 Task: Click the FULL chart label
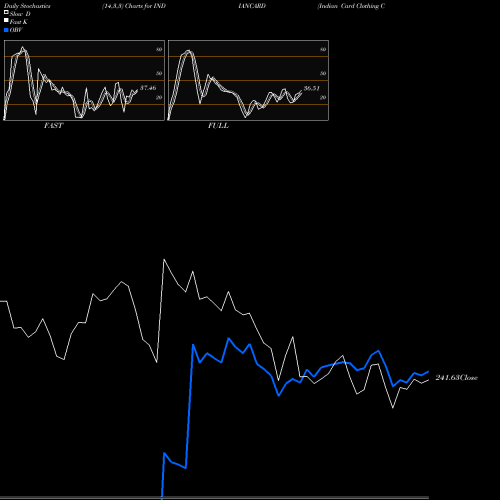[218, 126]
